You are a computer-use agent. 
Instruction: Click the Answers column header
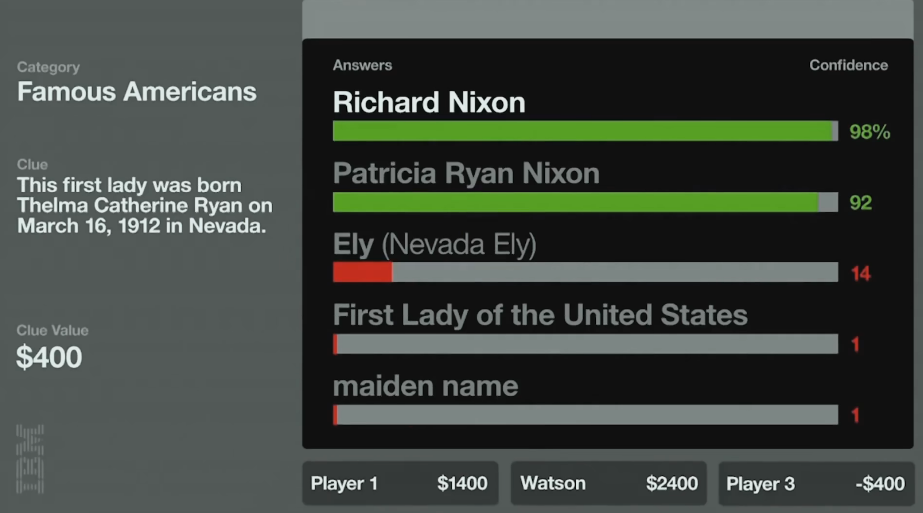(362, 65)
